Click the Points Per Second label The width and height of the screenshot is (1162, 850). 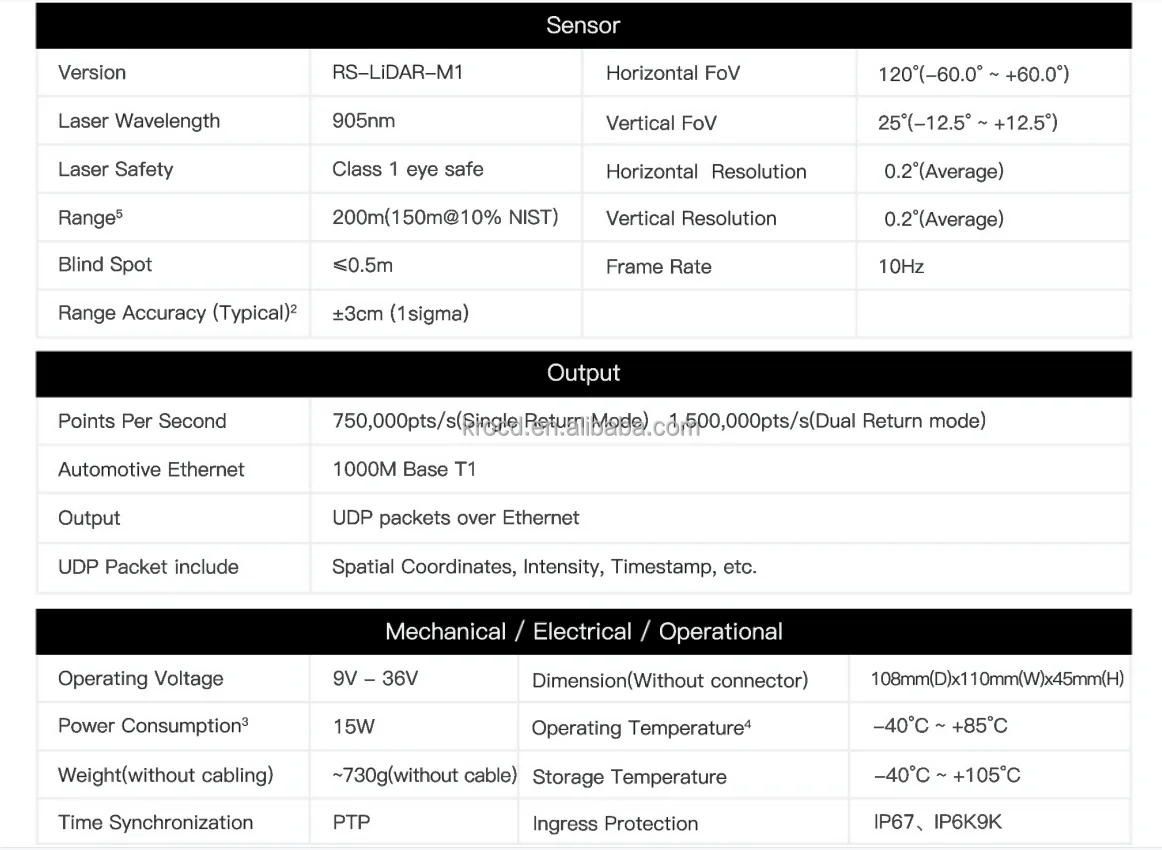click(142, 421)
